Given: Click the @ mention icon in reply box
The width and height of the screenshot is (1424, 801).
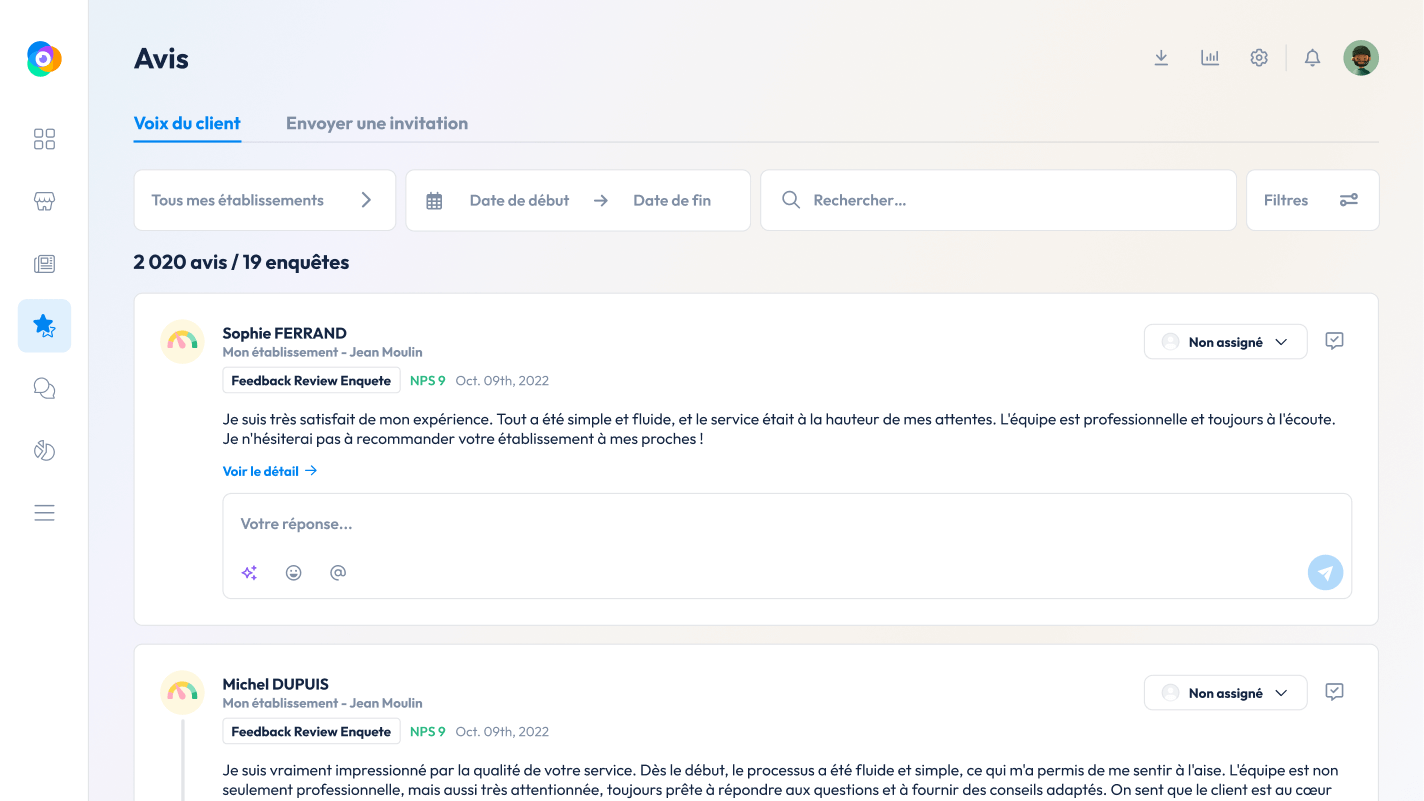Looking at the screenshot, I should tap(338, 573).
